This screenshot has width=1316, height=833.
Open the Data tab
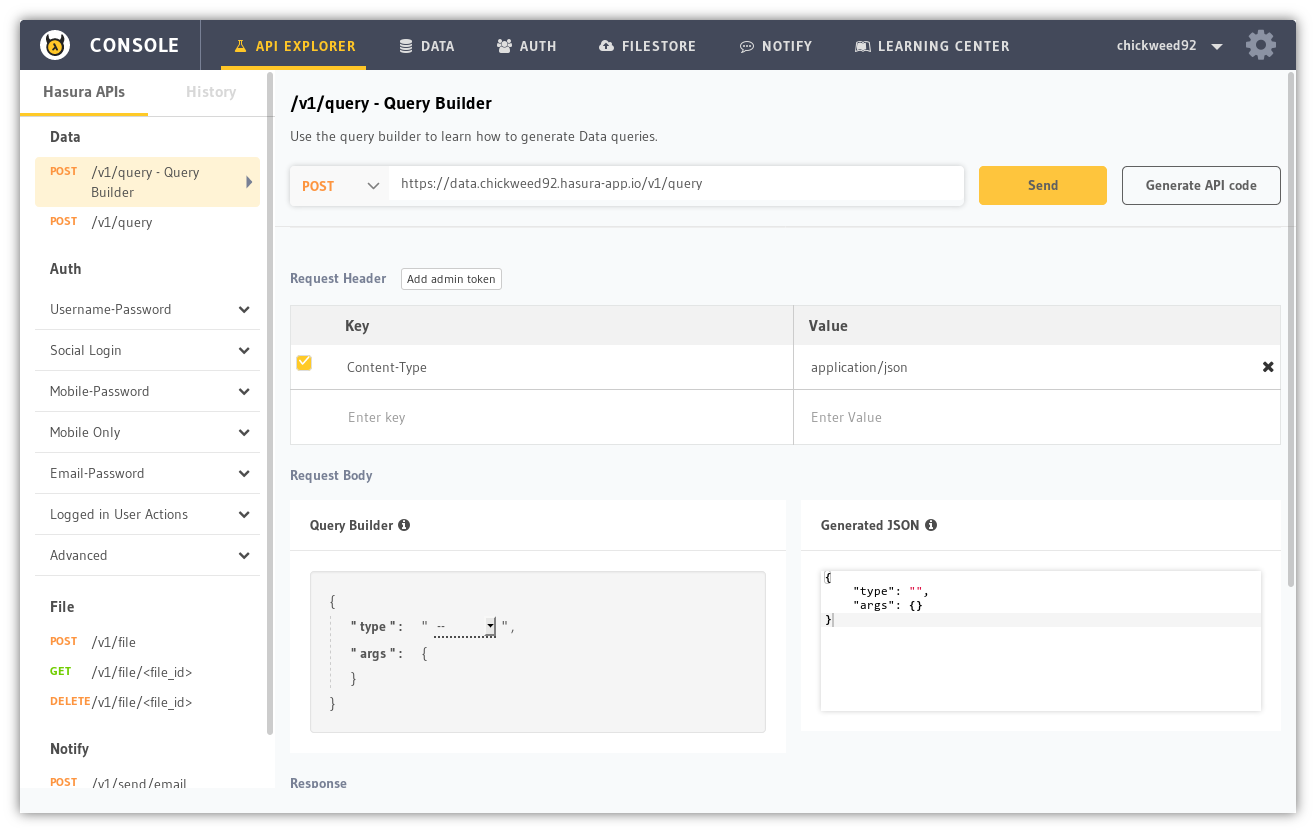coord(426,46)
